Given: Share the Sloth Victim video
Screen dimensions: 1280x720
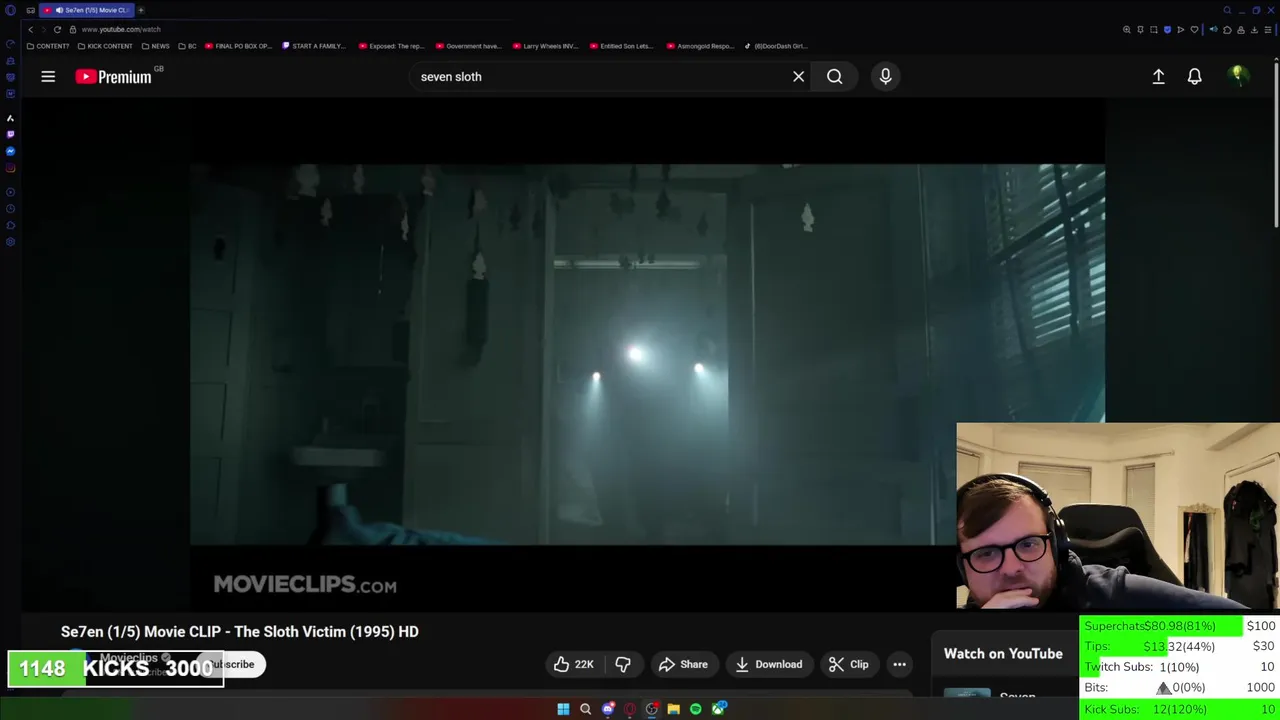Looking at the screenshot, I should [683, 664].
